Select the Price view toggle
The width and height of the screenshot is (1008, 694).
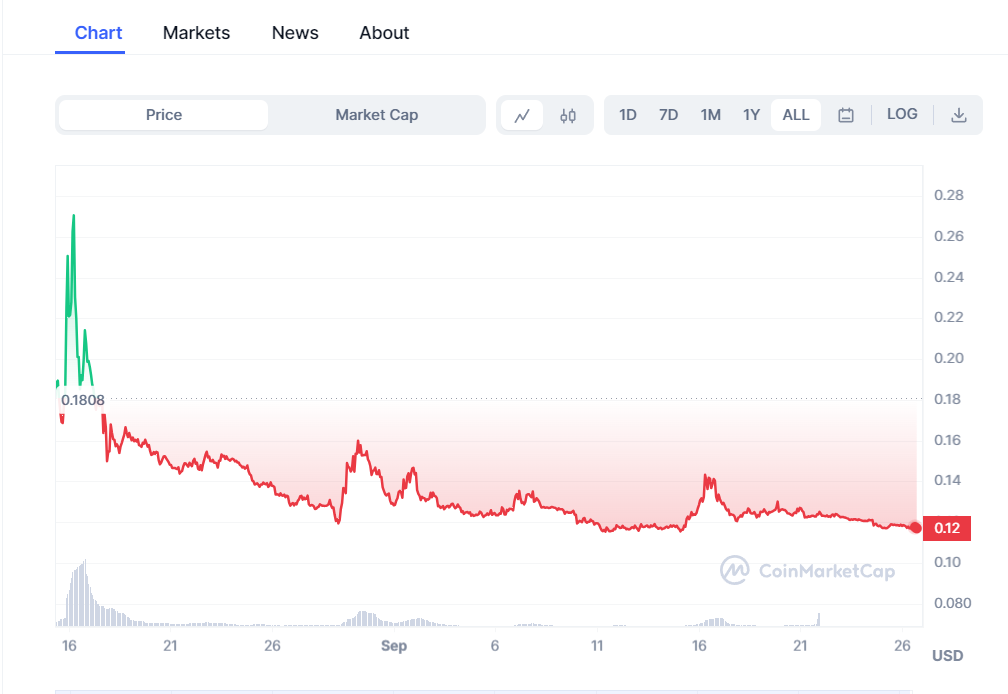163,115
